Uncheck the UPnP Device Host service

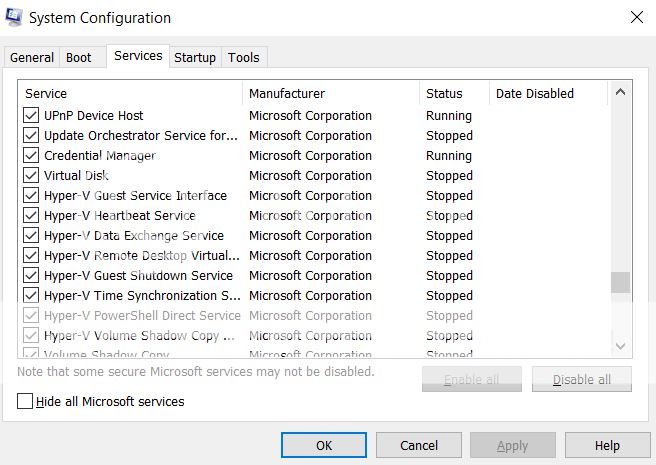[x=31, y=115]
